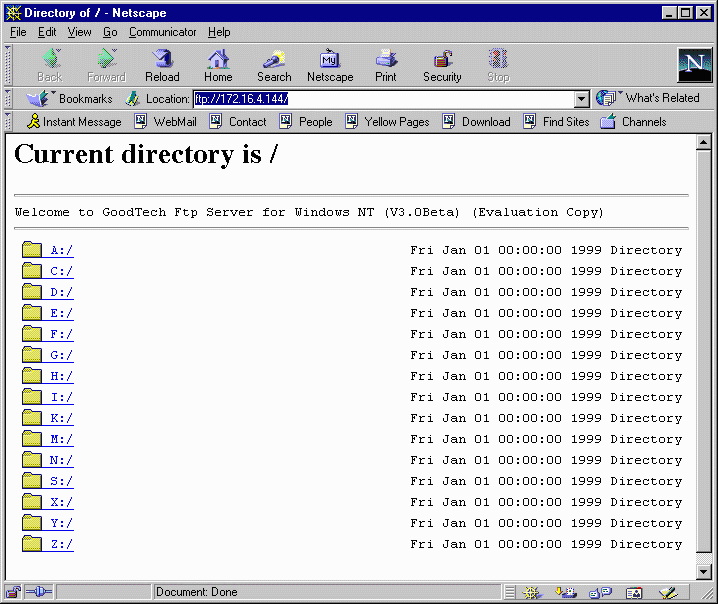
Task: Open the Search toolbar button
Action: 274,65
